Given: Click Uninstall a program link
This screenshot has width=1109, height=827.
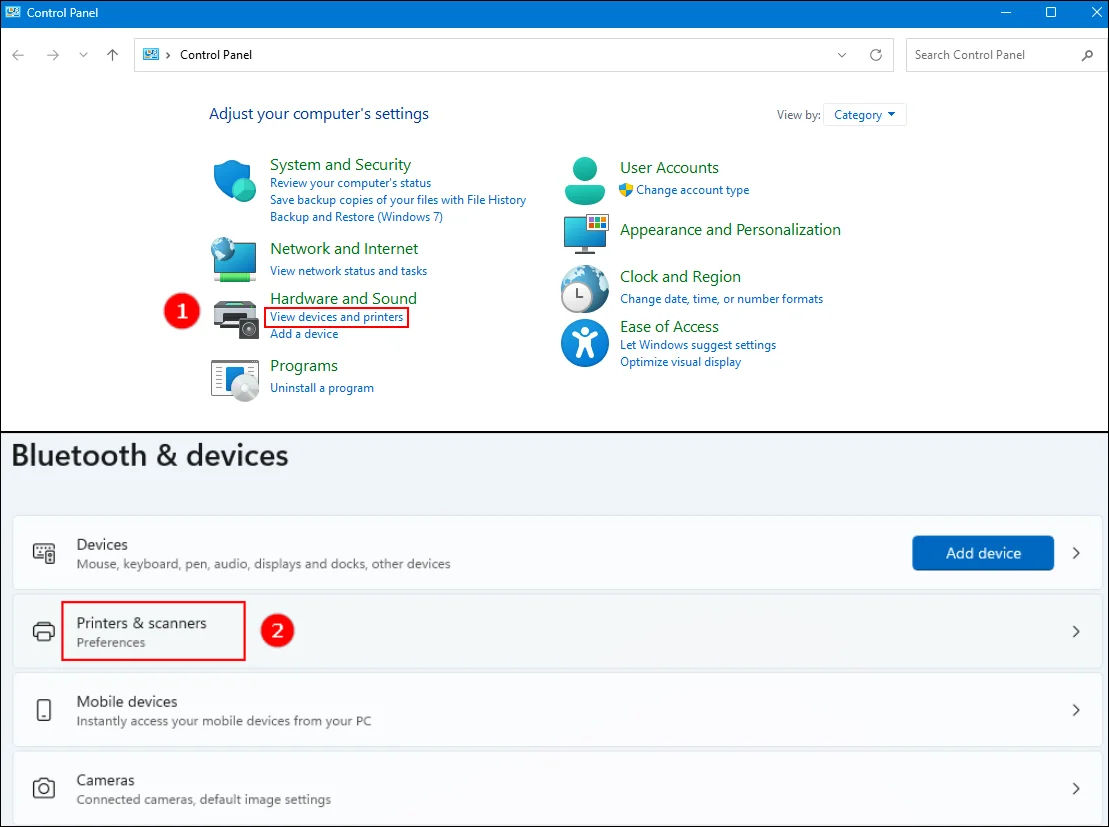Looking at the screenshot, I should [x=322, y=388].
